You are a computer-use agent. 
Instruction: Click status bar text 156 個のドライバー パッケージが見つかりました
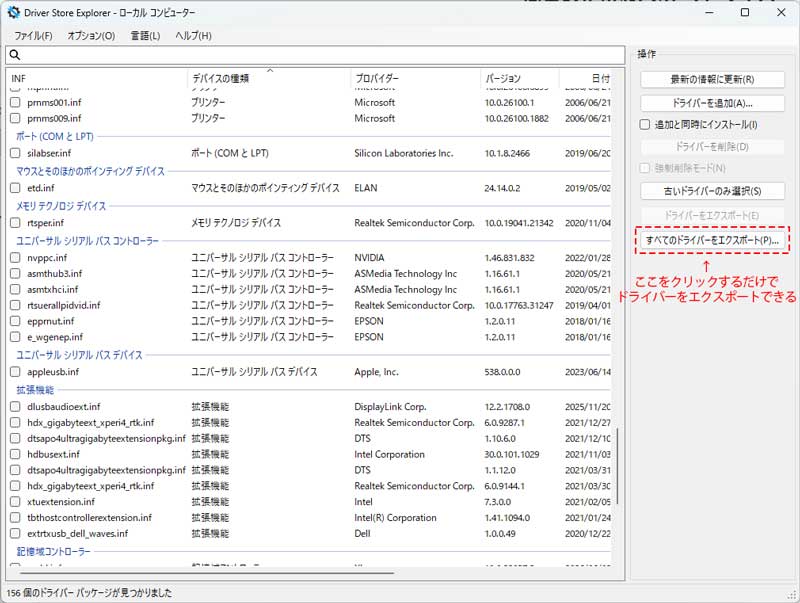point(89,593)
